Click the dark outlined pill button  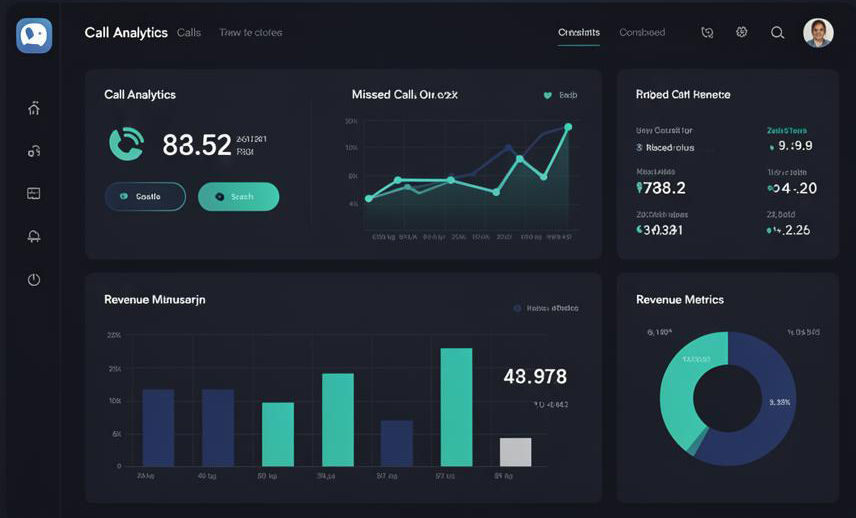(x=145, y=197)
